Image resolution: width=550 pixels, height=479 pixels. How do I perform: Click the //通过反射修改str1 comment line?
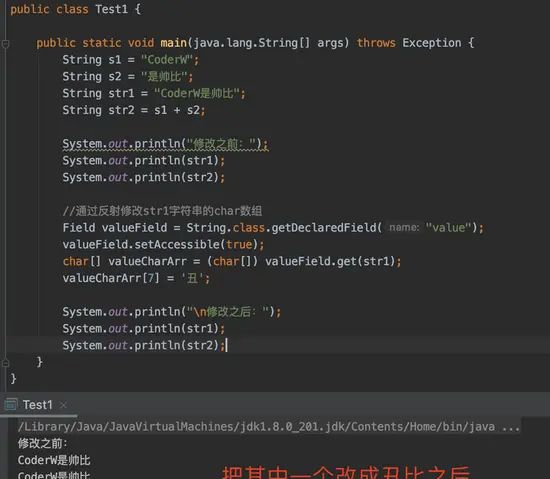point(162,211)
